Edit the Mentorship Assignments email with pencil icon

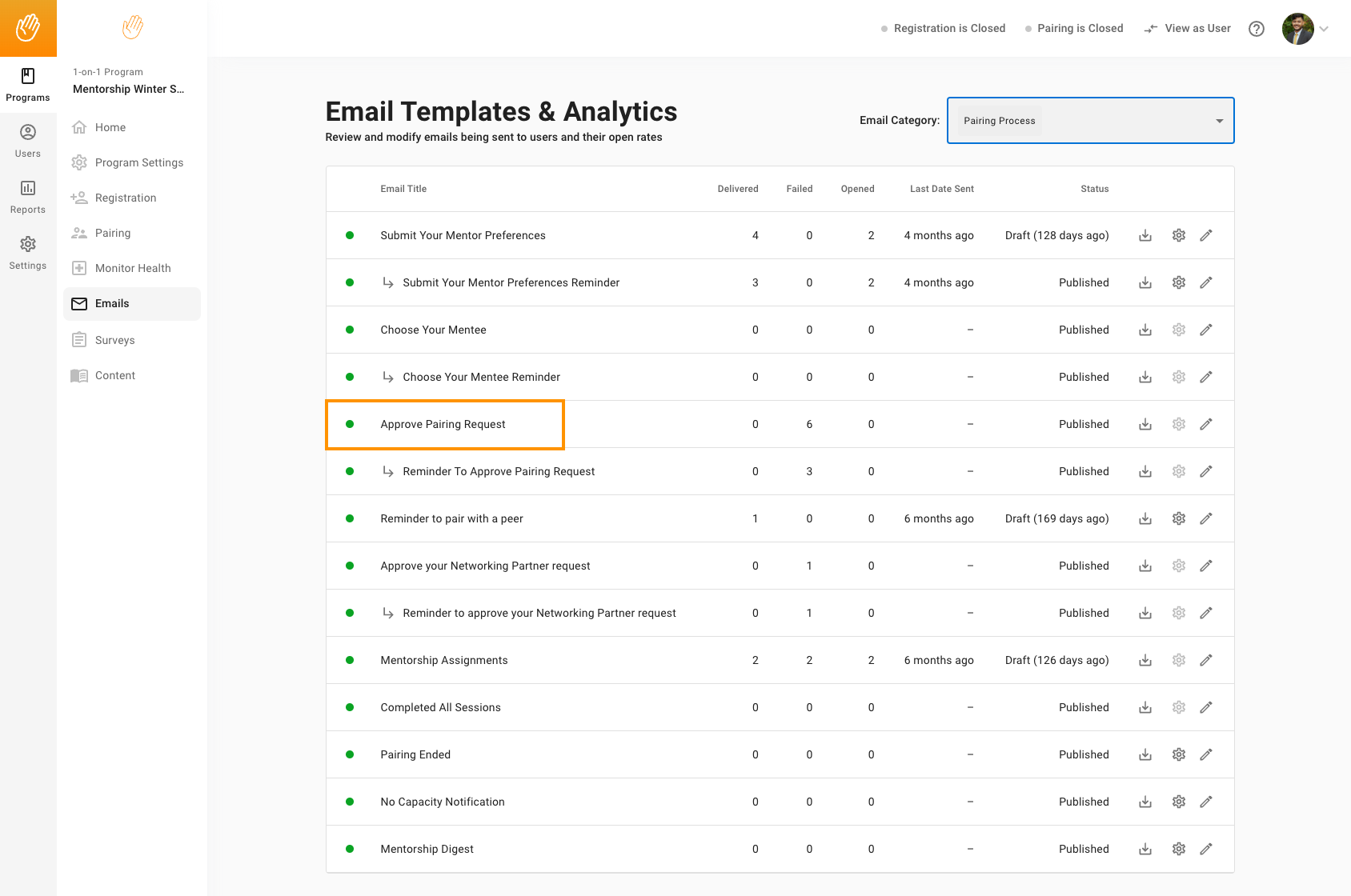click(1206, 660)
